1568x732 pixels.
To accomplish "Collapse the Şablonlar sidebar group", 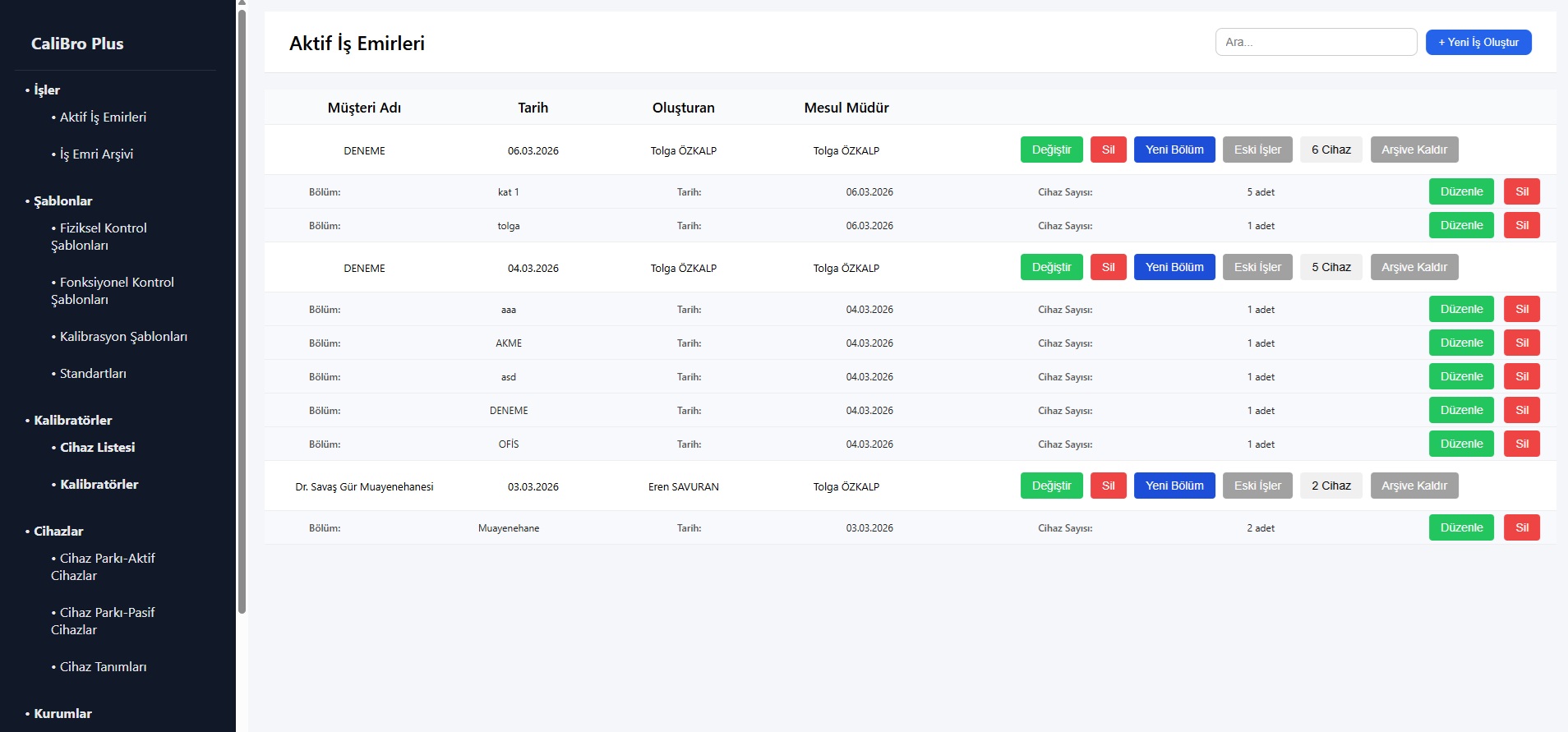I will pyautogui.click(x=62, y=201).
